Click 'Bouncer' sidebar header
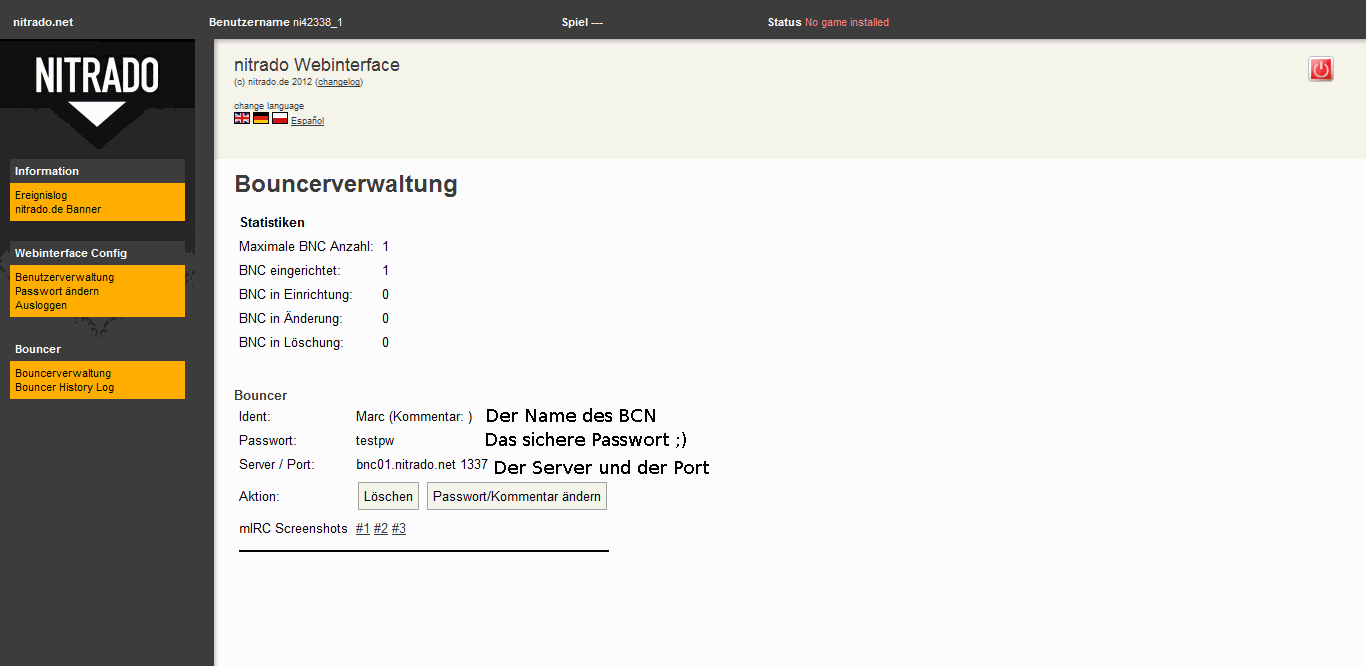The width and height of the screenshot is (1366, 666). pos(38,349)
